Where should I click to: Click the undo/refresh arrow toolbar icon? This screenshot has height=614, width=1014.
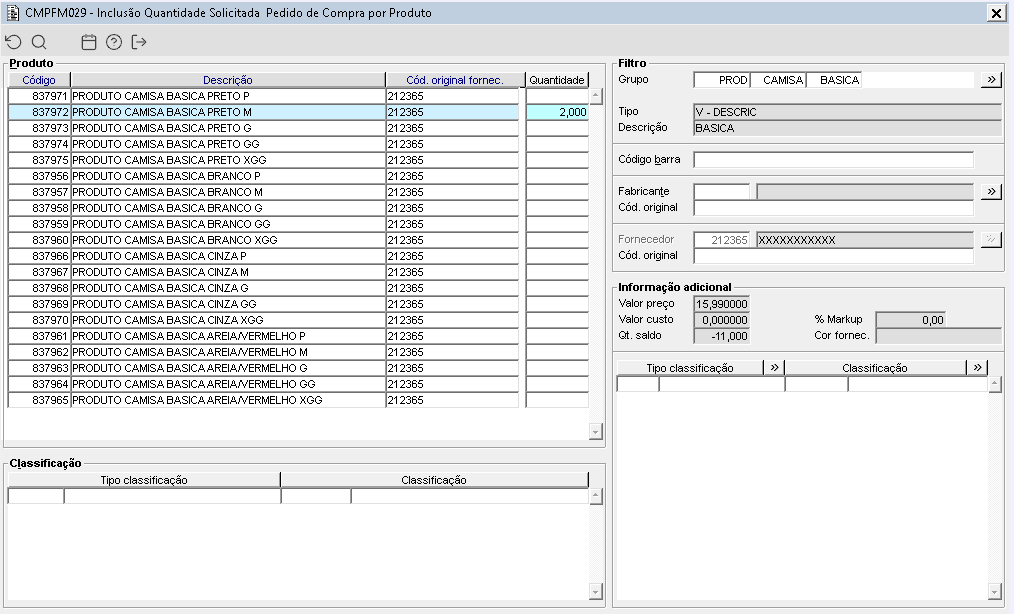[14, 42]
